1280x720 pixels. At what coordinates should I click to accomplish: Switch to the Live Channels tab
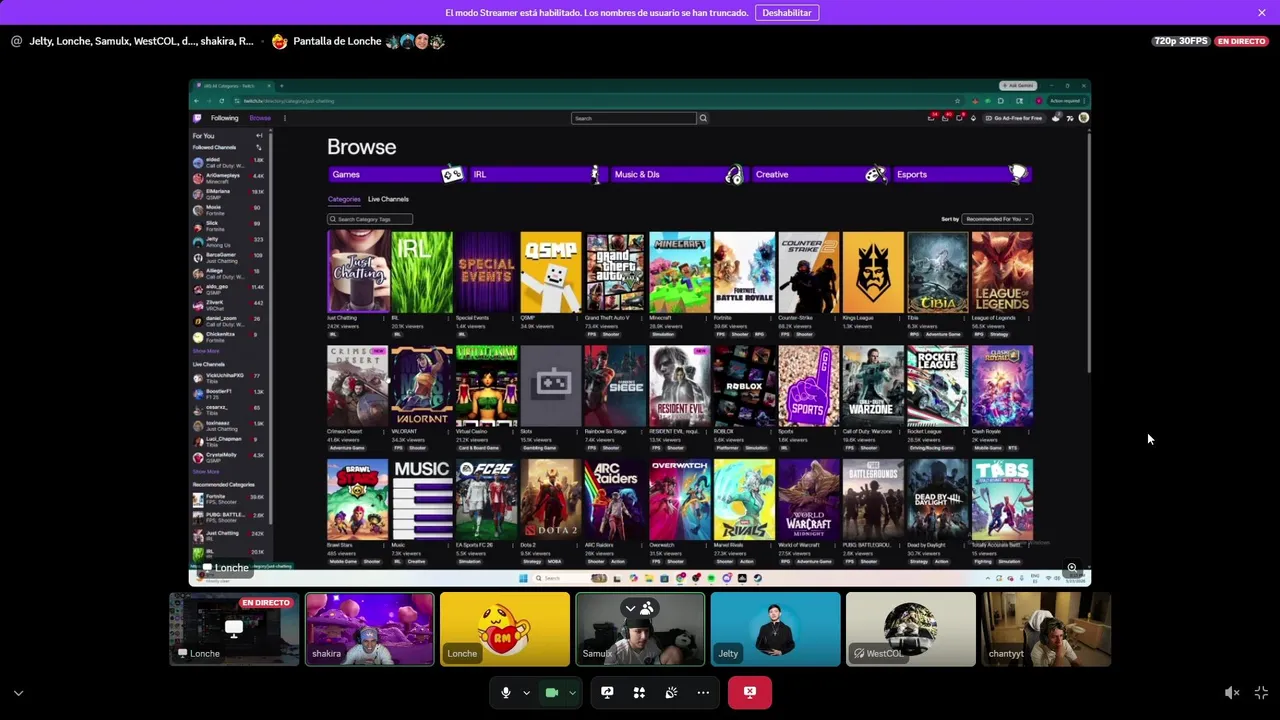tap(388, 199)
